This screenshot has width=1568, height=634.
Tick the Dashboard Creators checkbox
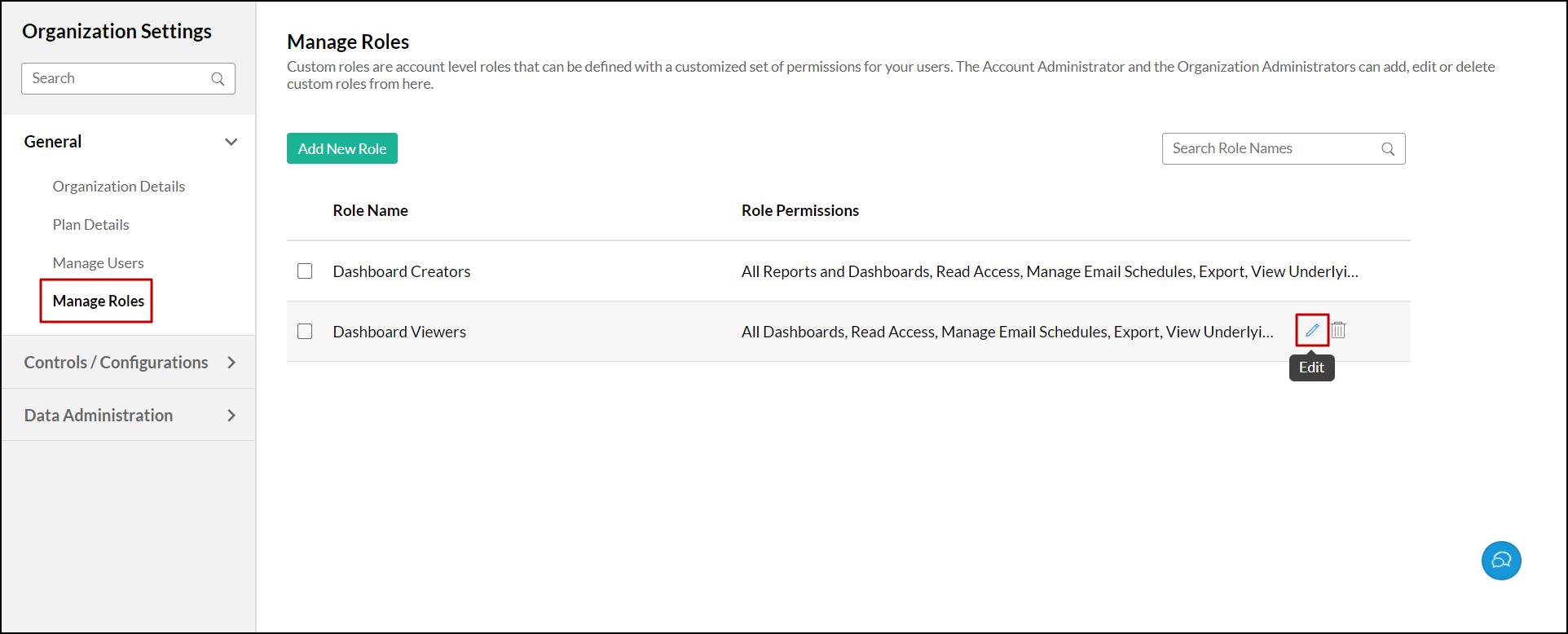(x=305, y=271)
